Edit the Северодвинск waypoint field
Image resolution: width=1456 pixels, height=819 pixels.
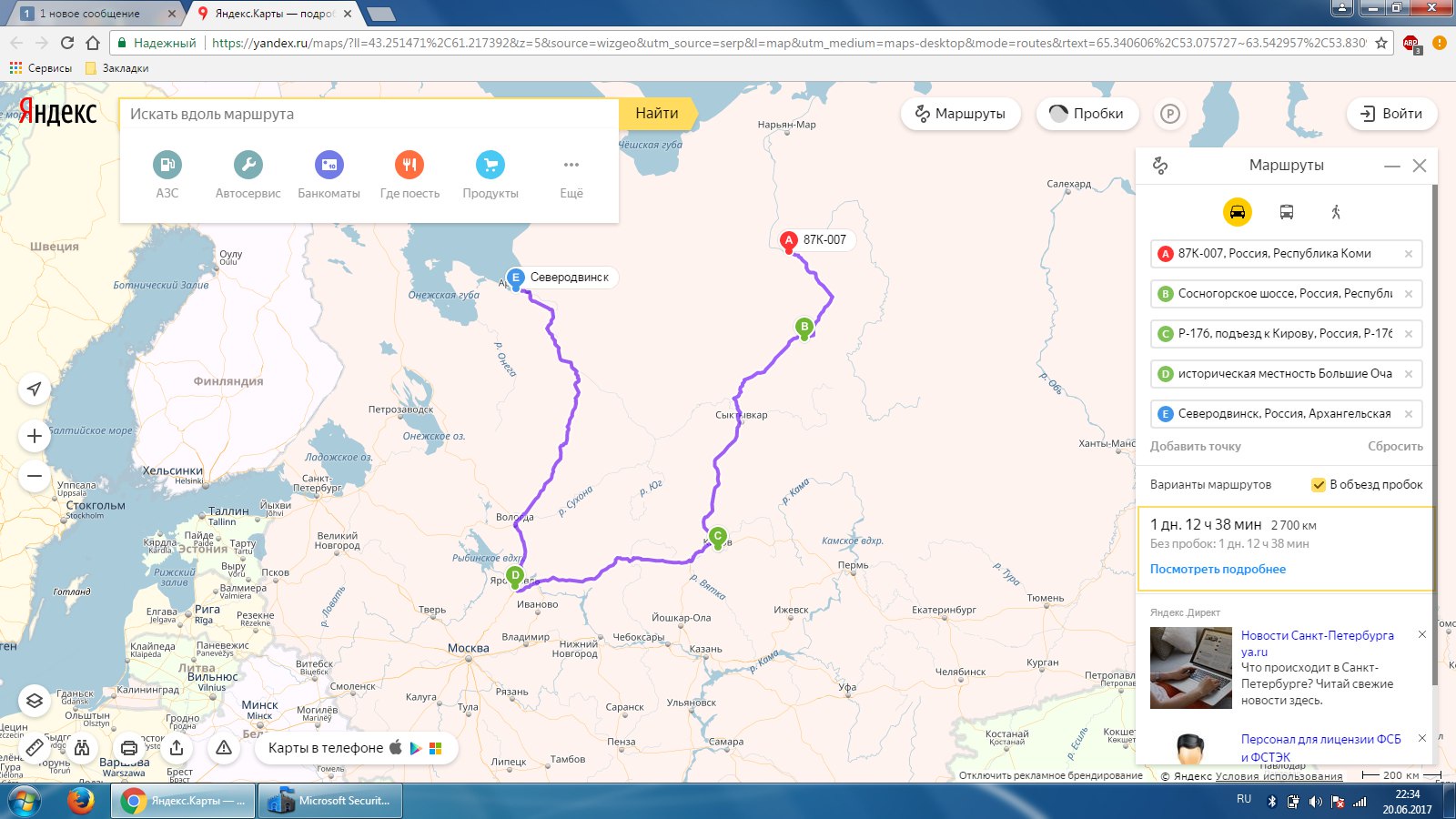click(1286, 414)
